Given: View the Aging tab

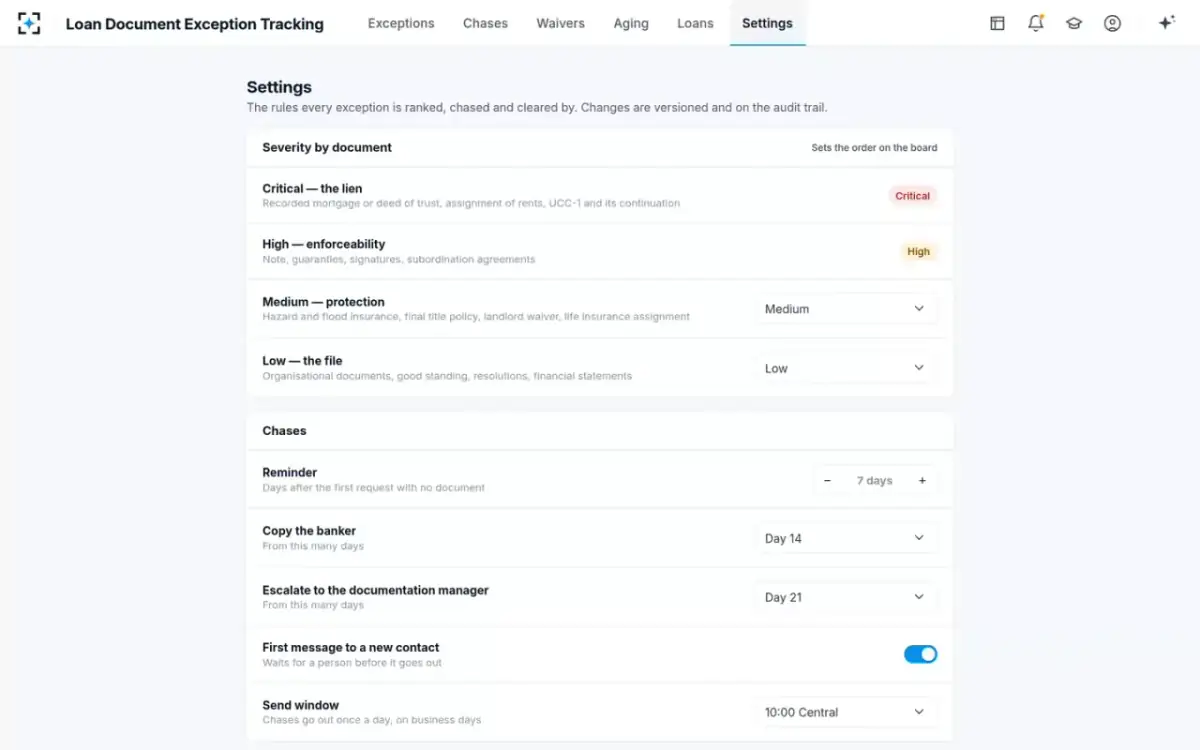Looking at the screenshot, I should [x=631, y=23].
